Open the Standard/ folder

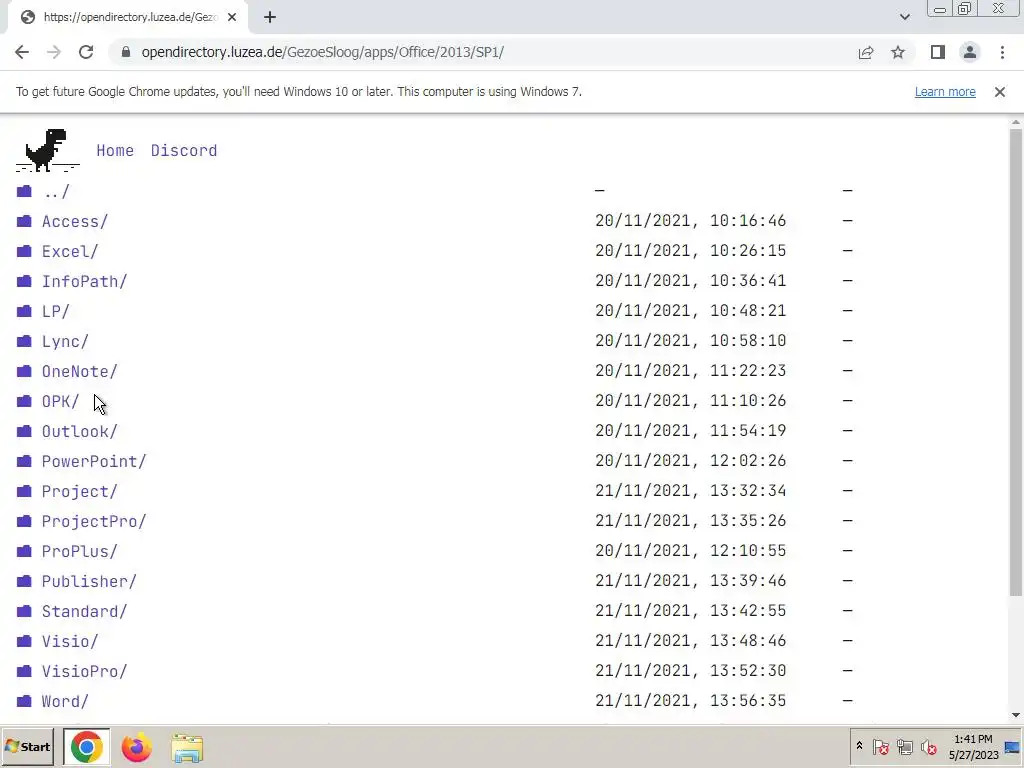point(84,612)
